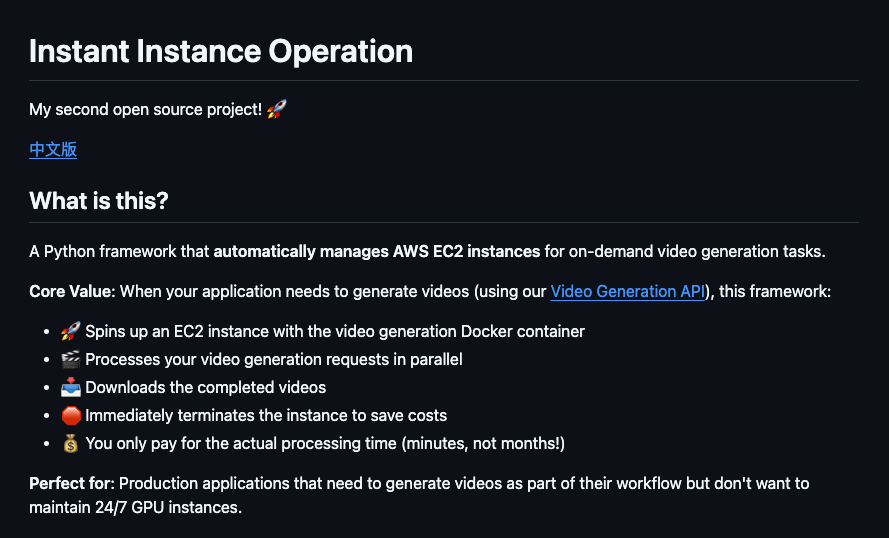Click 'maintain 24/7 GPU instances' text
Screen dimensions: 889x538
click(136, 507)
